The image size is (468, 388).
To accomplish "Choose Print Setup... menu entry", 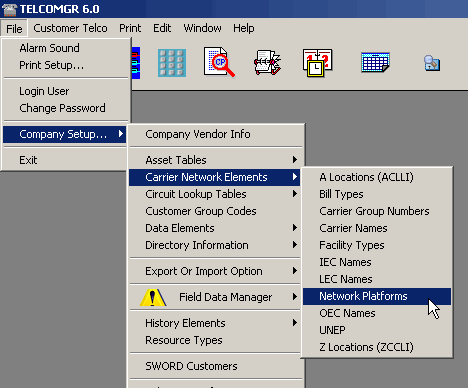I will coord(65,65).
